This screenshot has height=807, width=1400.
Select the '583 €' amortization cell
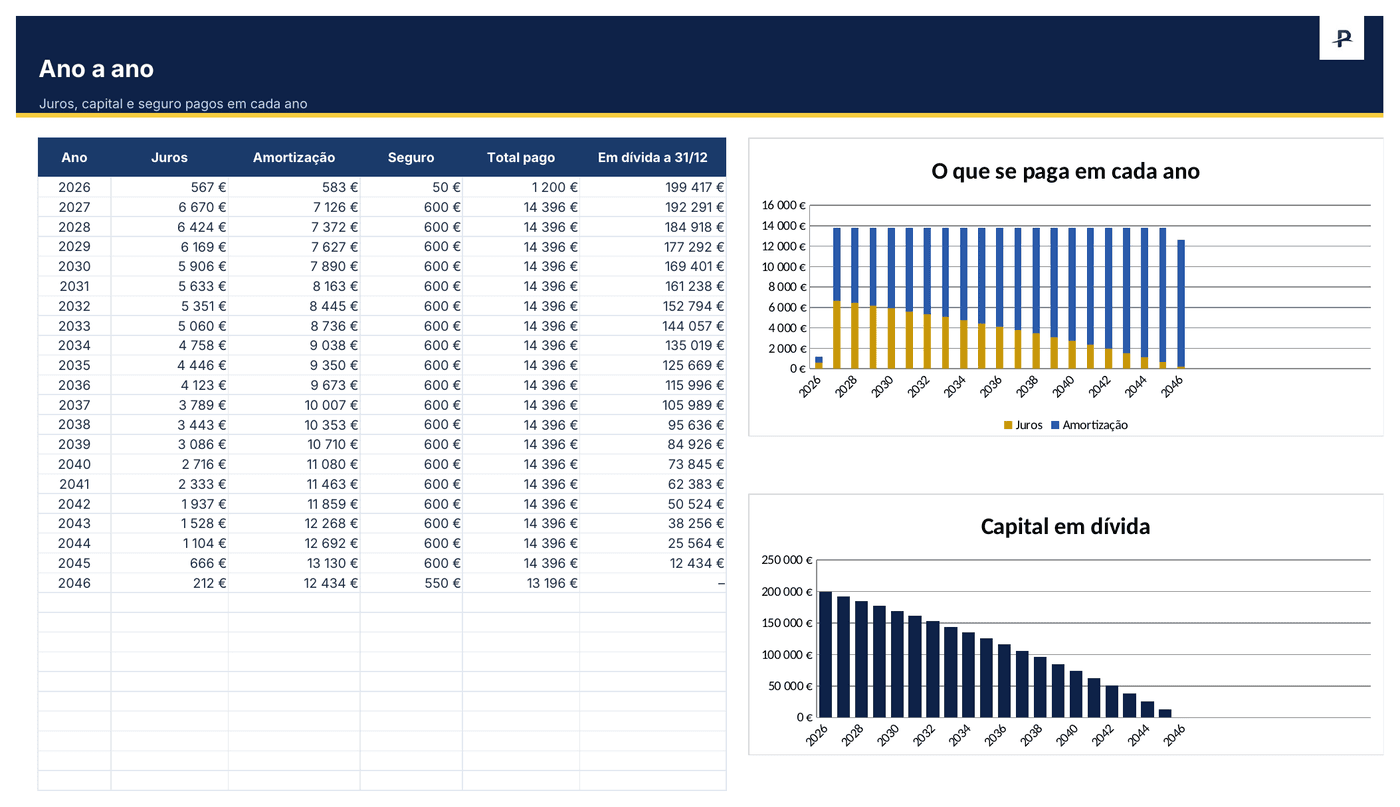pos(294,187)
